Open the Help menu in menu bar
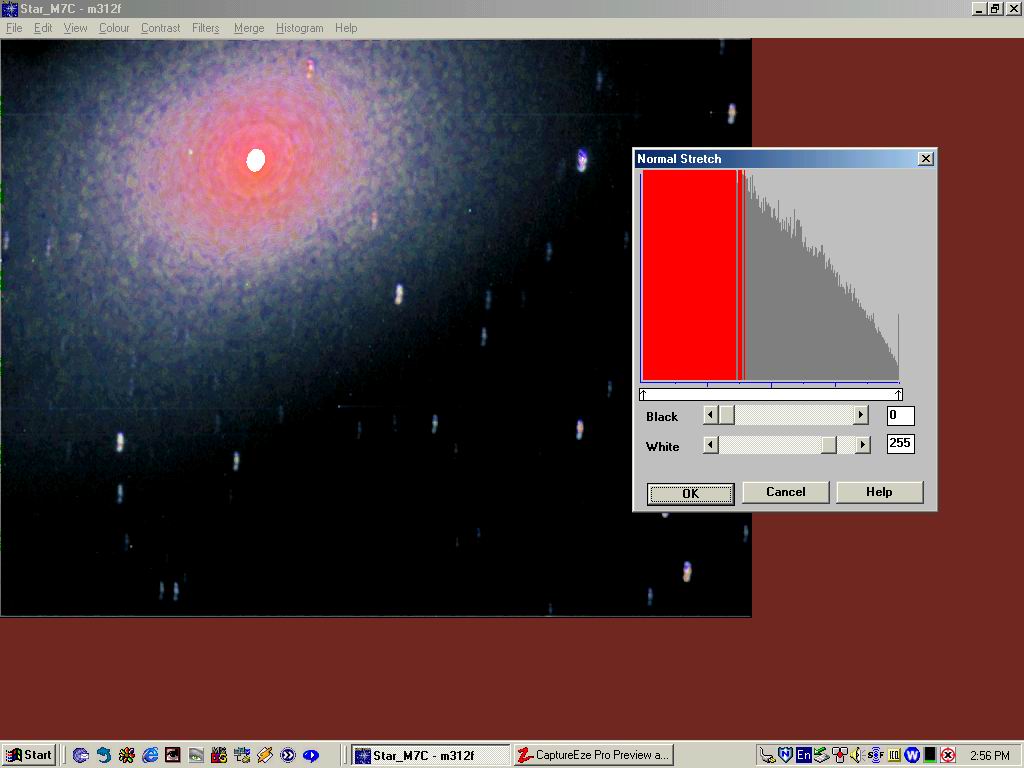The height and width of the screenshot is (768, 1024). point(346,28)
